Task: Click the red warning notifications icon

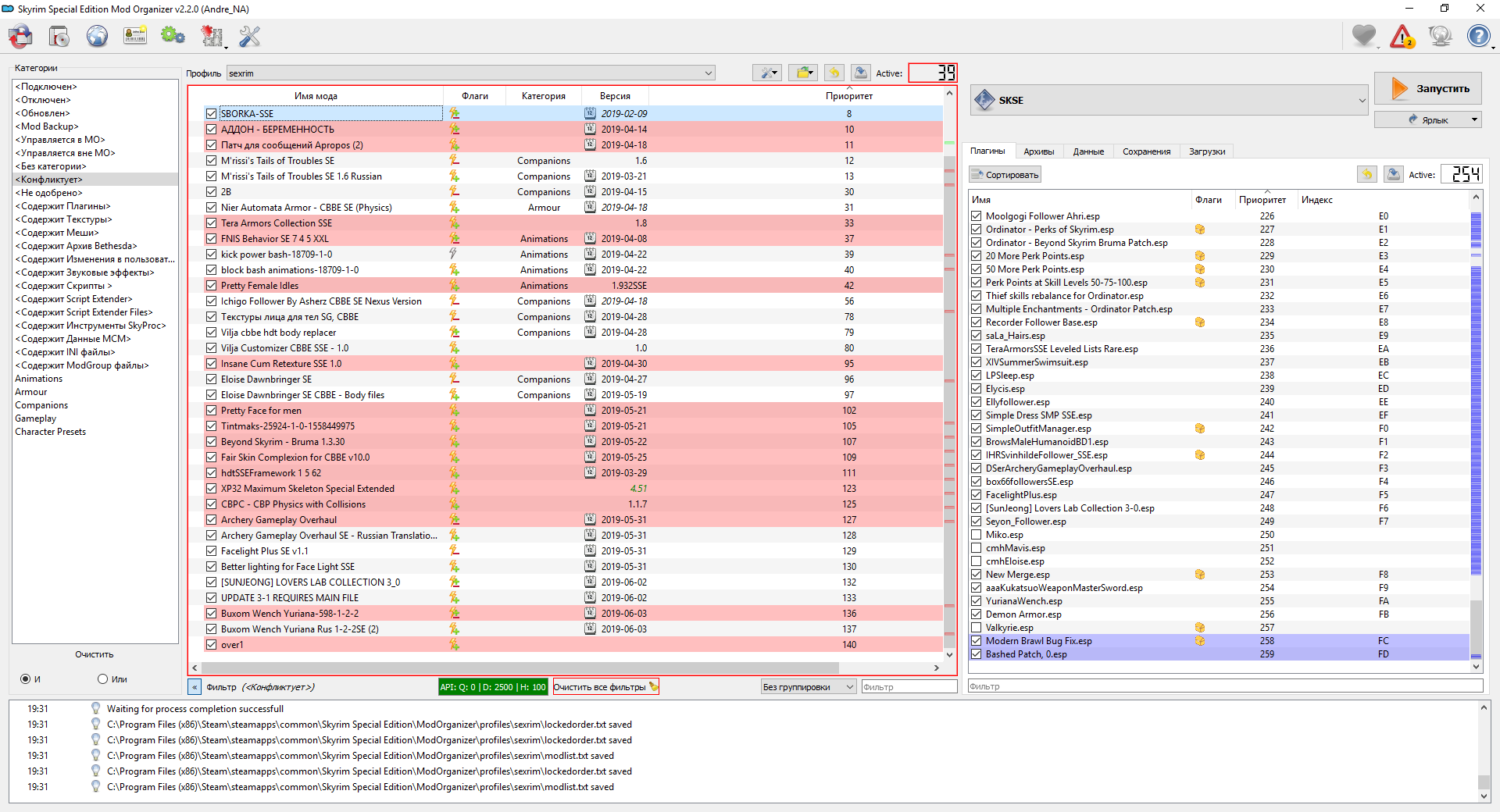Action: pos(1402,37)
